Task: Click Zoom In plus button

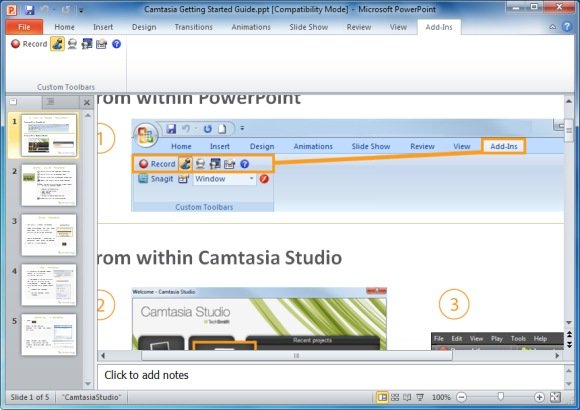Action: click(x=539, y=397)
